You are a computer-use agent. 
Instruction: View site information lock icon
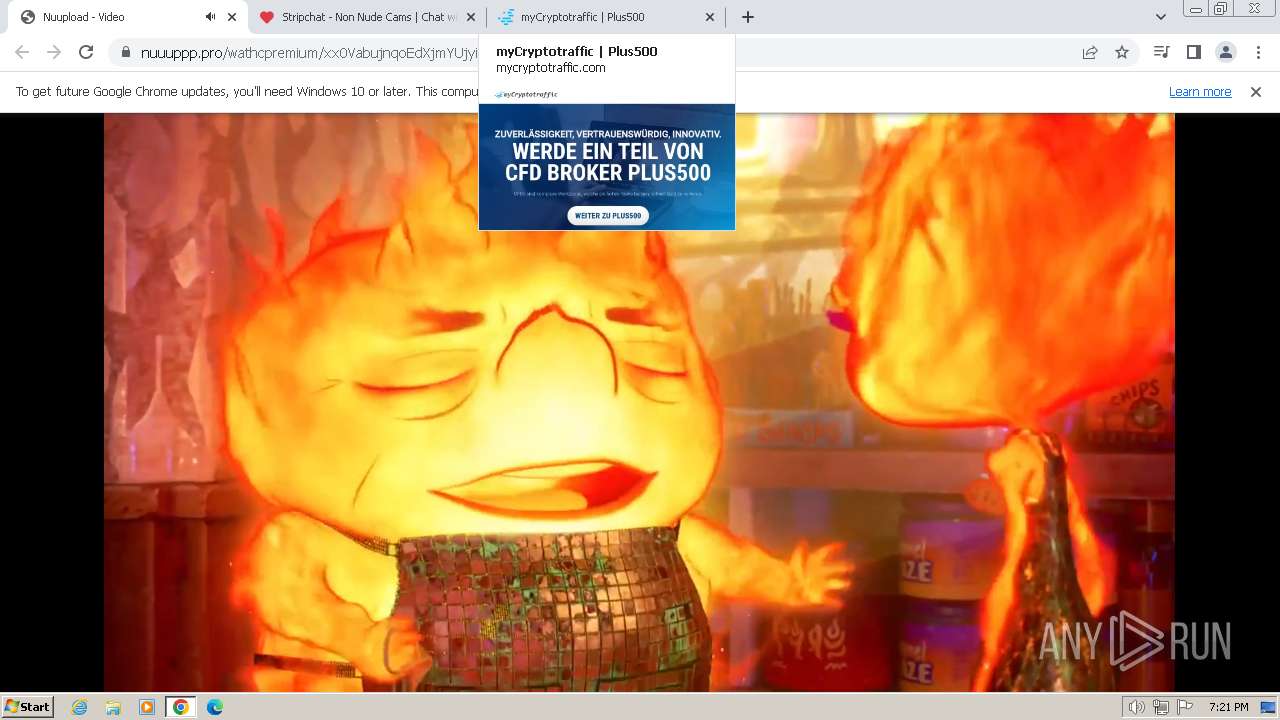(x=125, y=52)
